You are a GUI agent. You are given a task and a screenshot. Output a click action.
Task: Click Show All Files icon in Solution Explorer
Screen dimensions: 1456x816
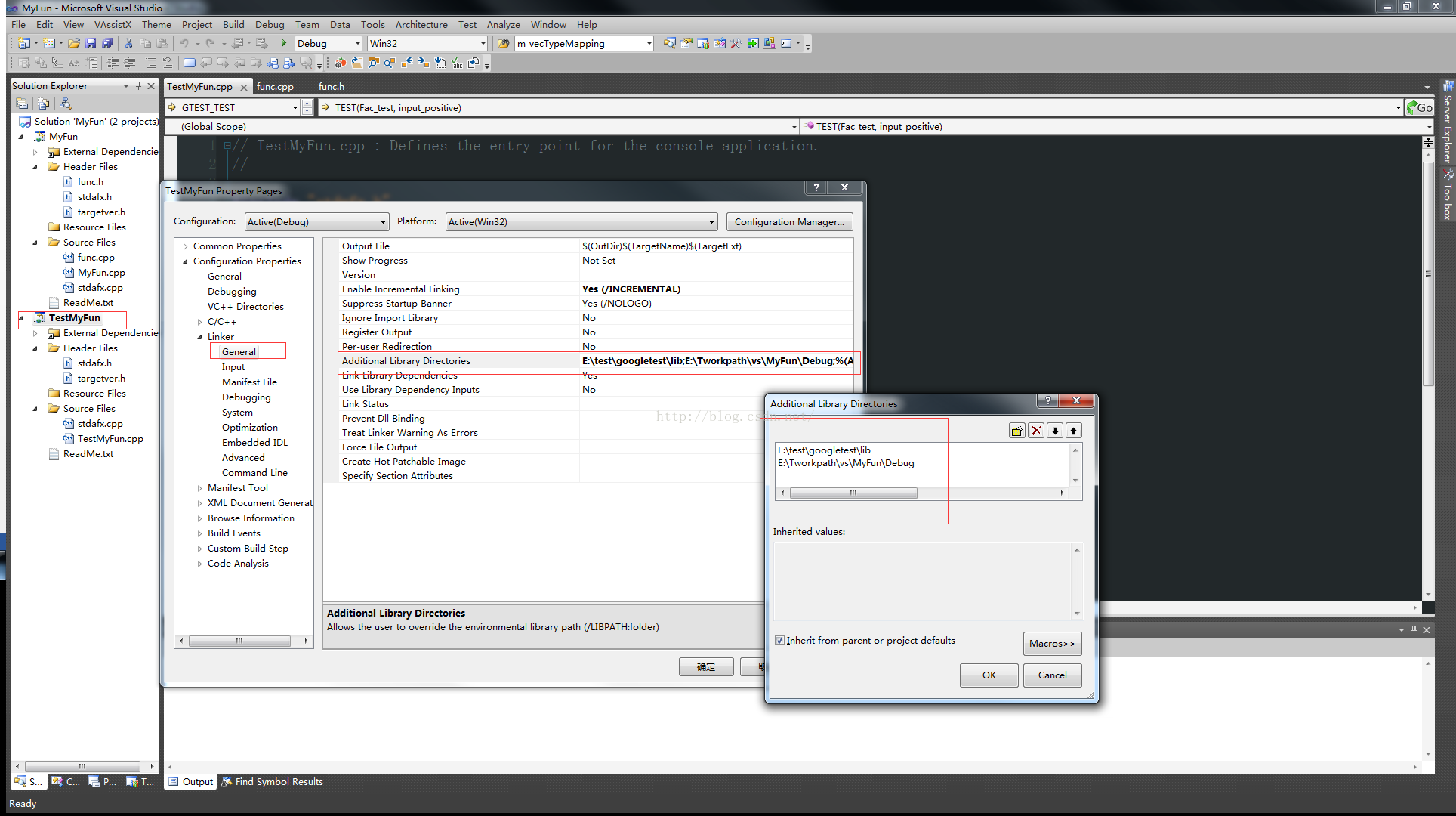(x=44, y=104)
